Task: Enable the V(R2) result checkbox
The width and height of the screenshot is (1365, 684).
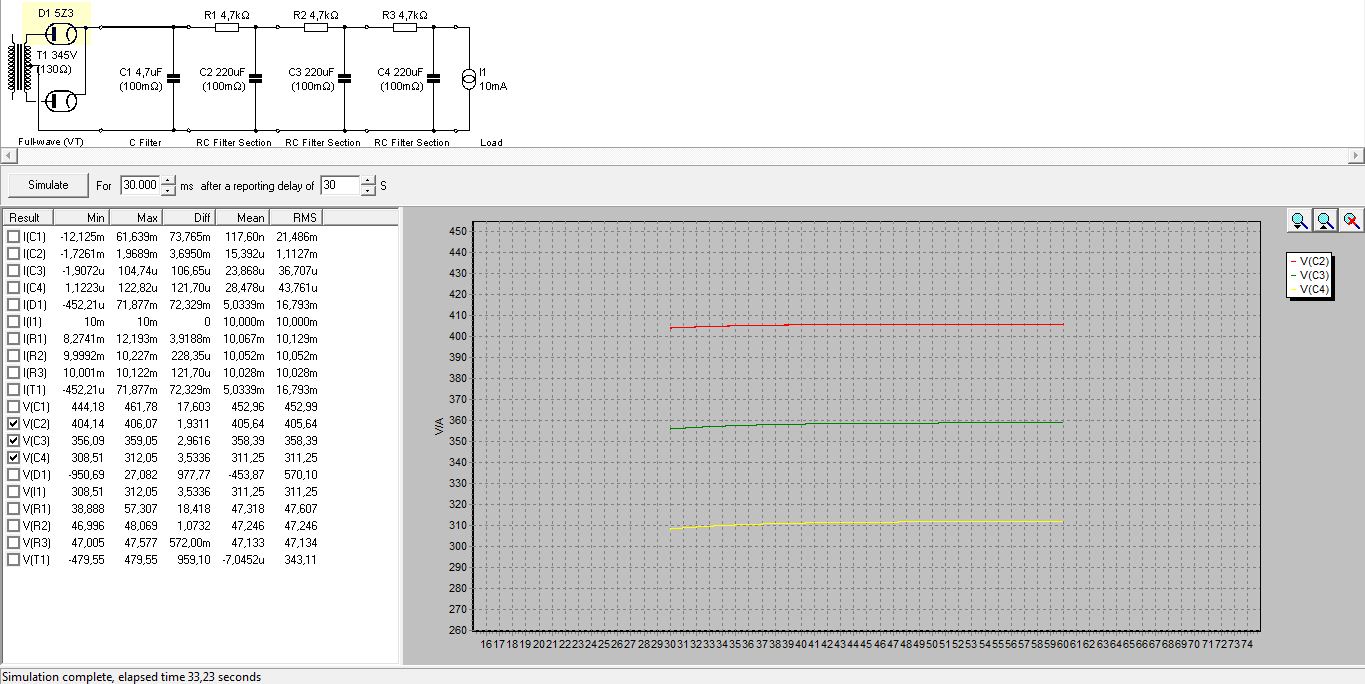Action: click(x=13, y=525)
